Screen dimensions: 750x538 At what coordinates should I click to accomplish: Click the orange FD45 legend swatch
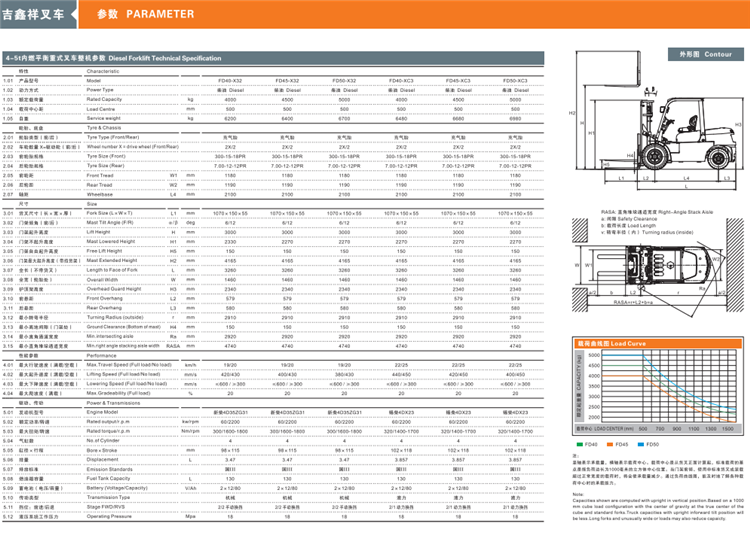[x=609, y=443]
